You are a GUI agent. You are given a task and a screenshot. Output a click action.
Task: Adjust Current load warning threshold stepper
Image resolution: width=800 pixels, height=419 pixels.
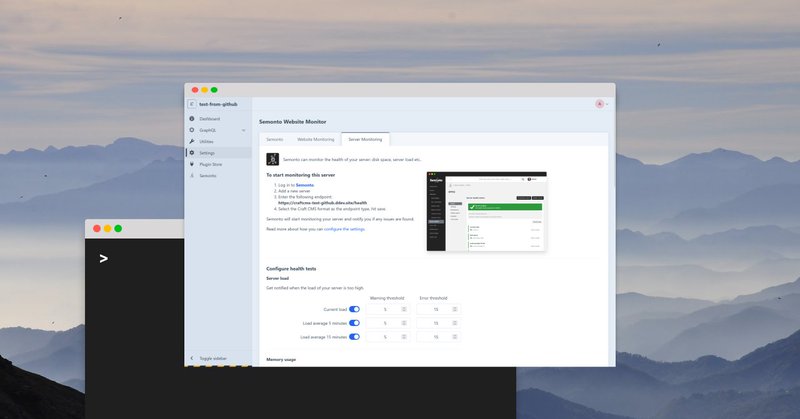pyautogui.click(x=404, y=309)
